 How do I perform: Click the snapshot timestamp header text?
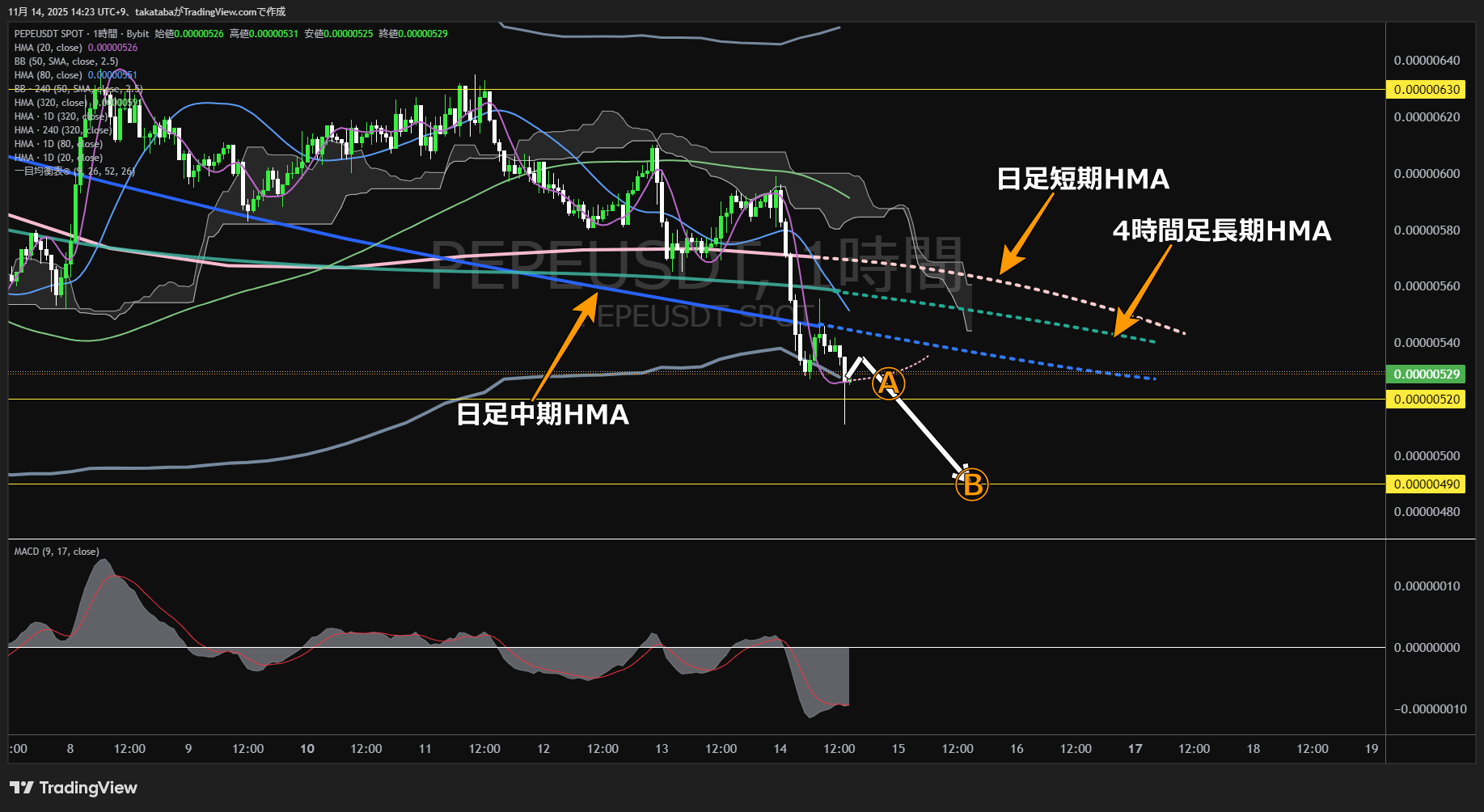pos(146,12)
